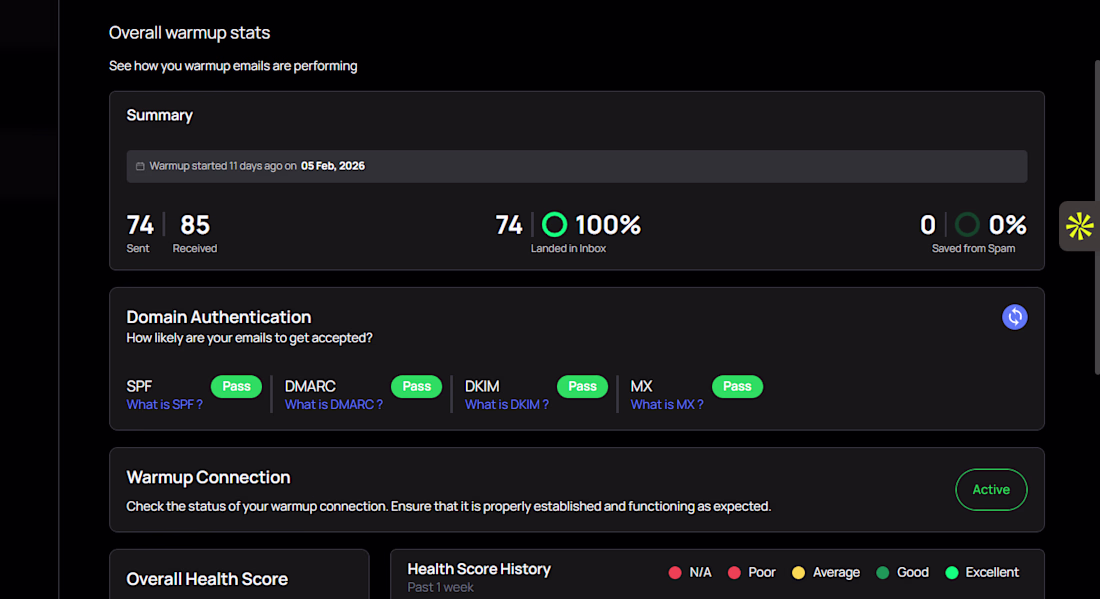Image resolution: width=1100 pixels, height=599 pixels.
Task: Click the dark Saved from Spam ring
Action: (967, 224)
